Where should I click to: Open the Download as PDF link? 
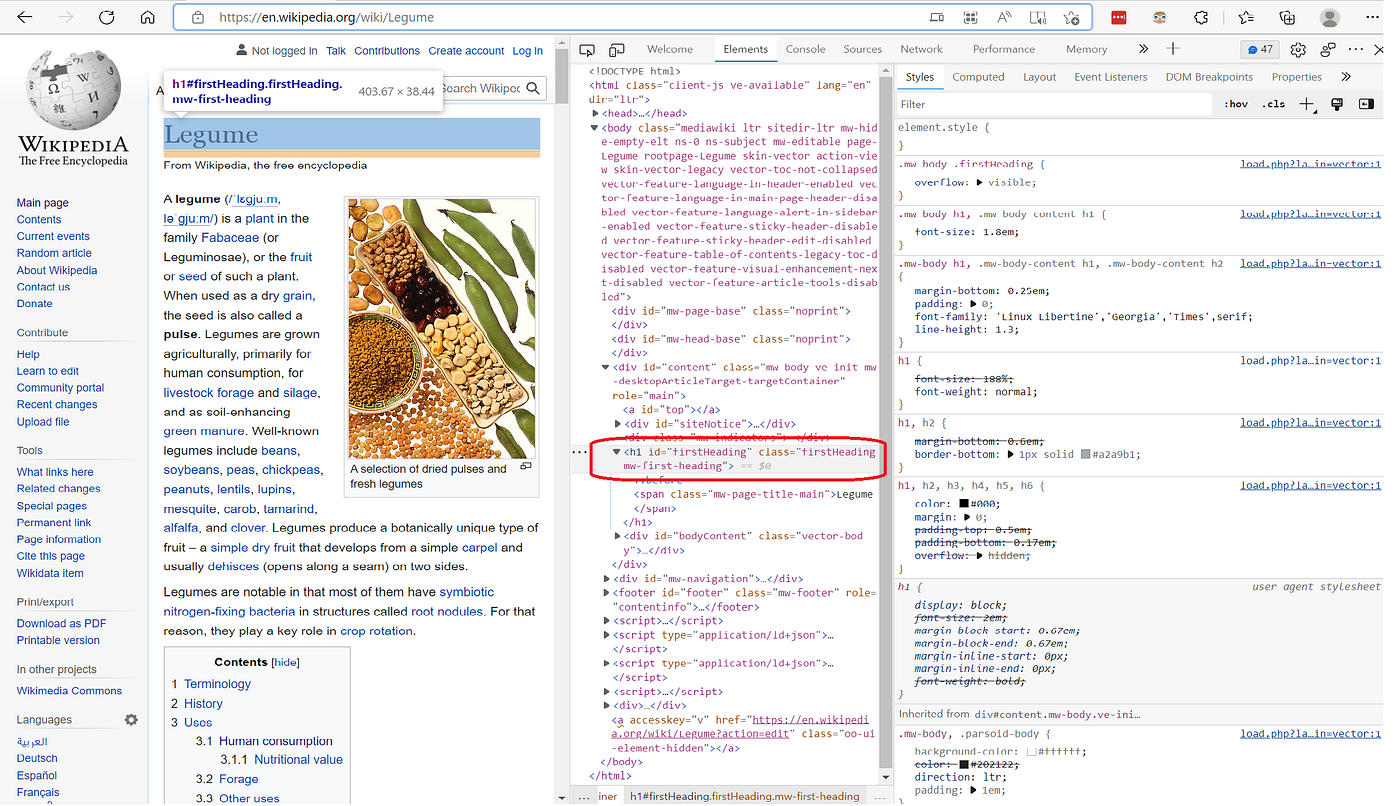(x=61, y=623)
